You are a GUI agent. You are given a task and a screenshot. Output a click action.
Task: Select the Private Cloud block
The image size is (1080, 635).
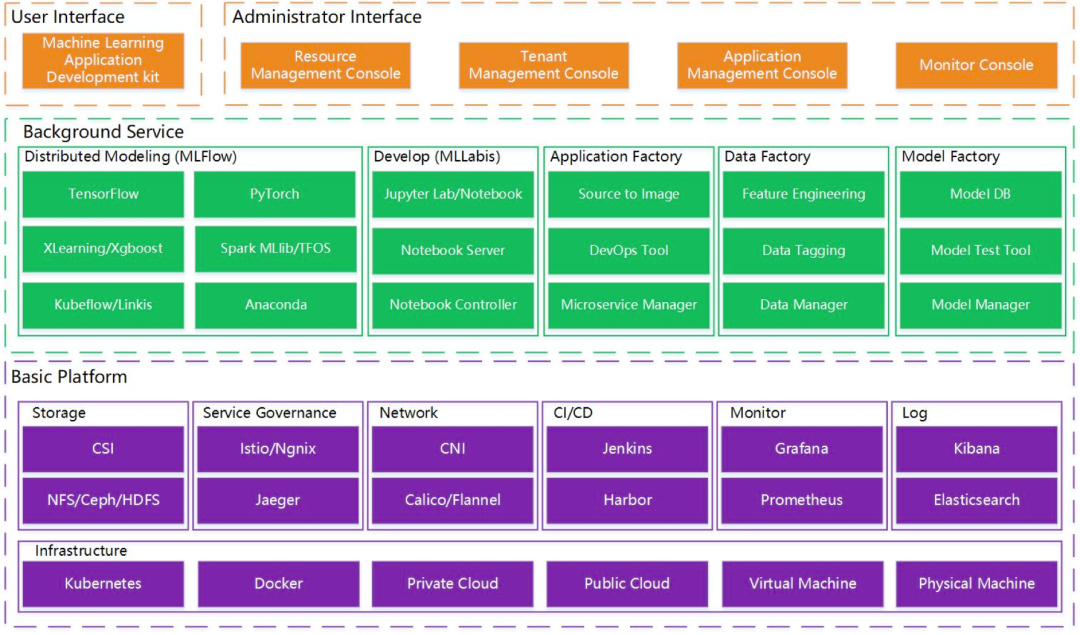point(453,584)
